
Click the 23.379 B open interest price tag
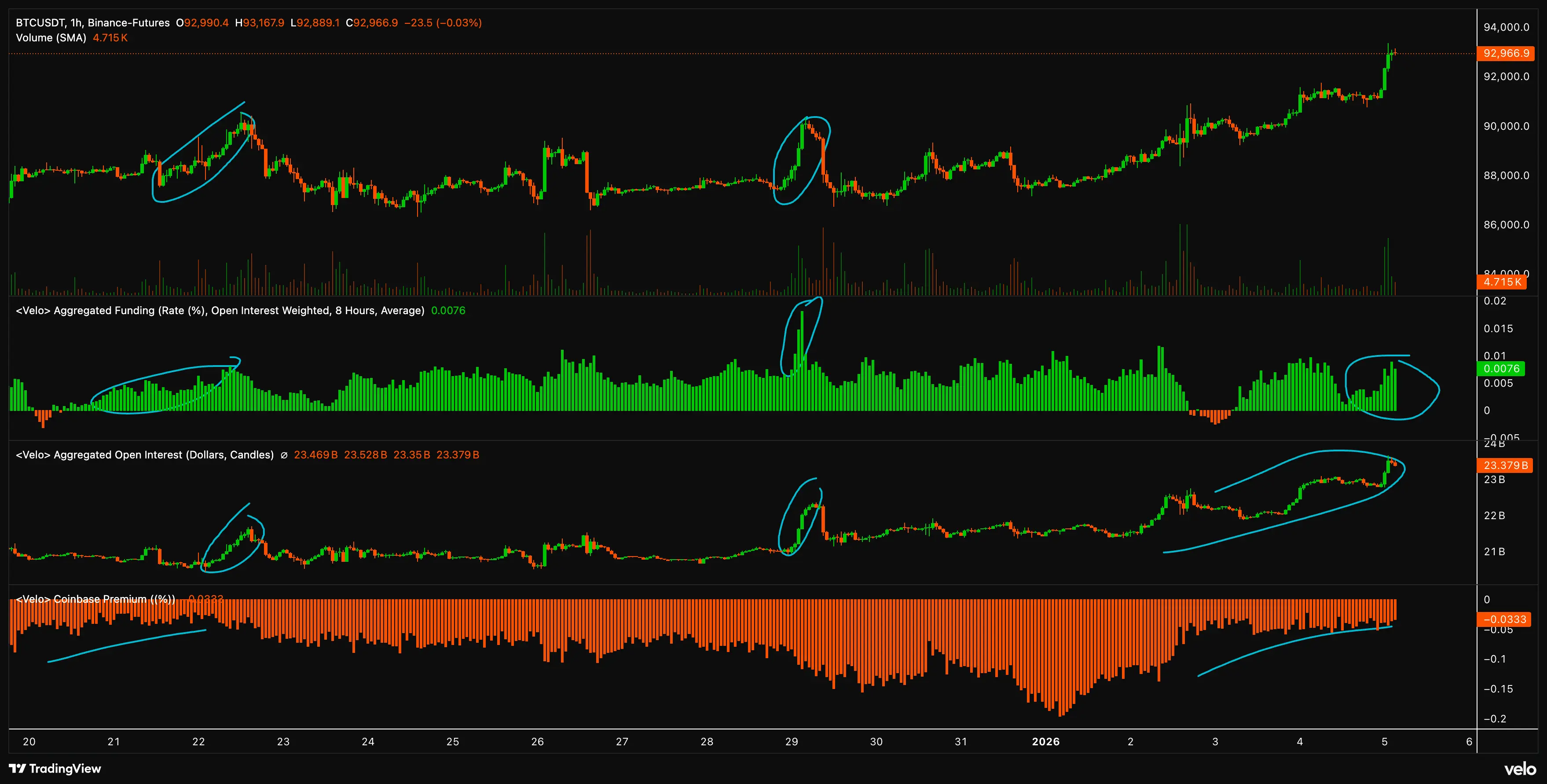(1505, 465)
